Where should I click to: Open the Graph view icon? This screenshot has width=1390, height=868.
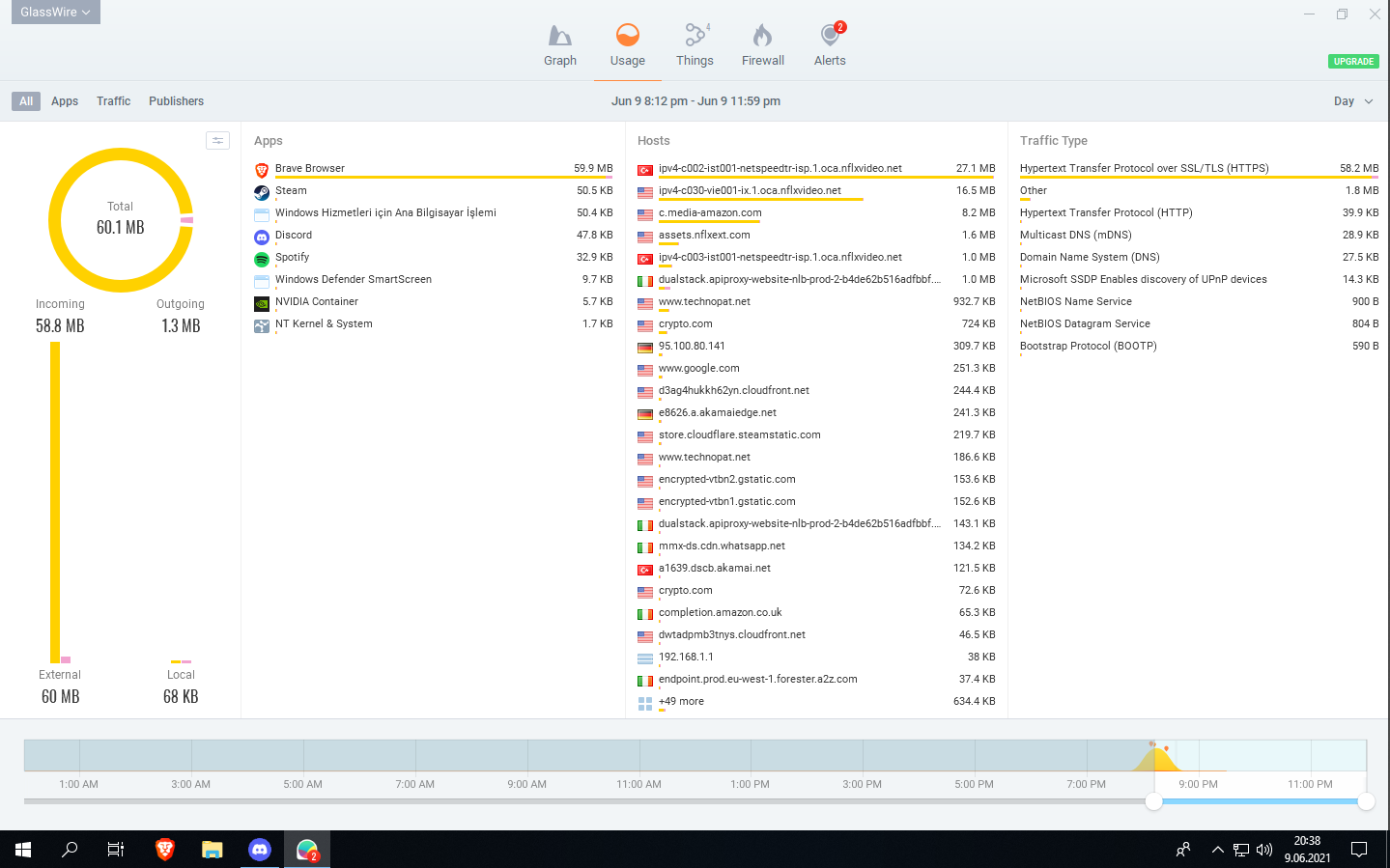click(x=559, y=37)
